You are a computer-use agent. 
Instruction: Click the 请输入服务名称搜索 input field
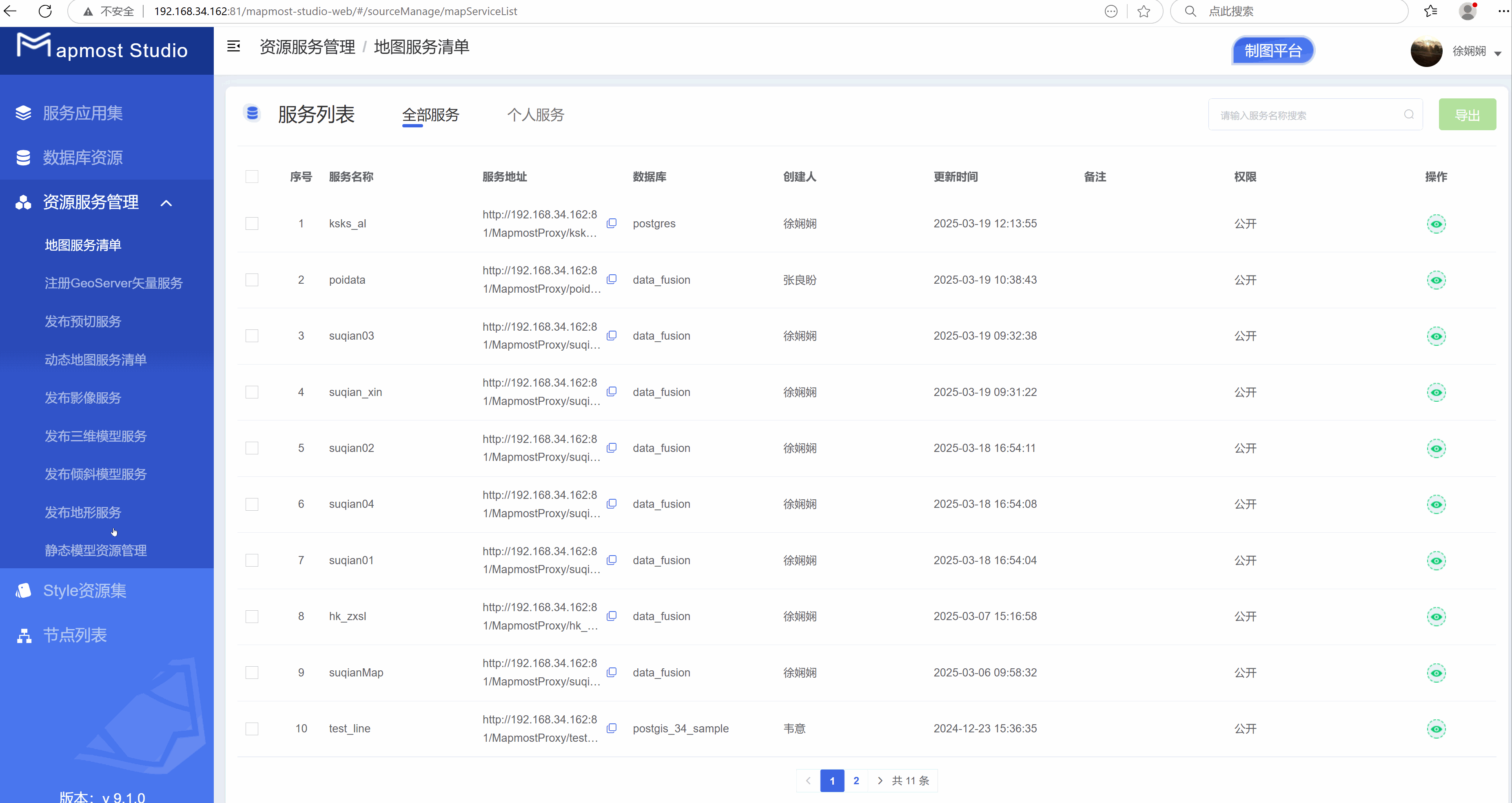1315,115
